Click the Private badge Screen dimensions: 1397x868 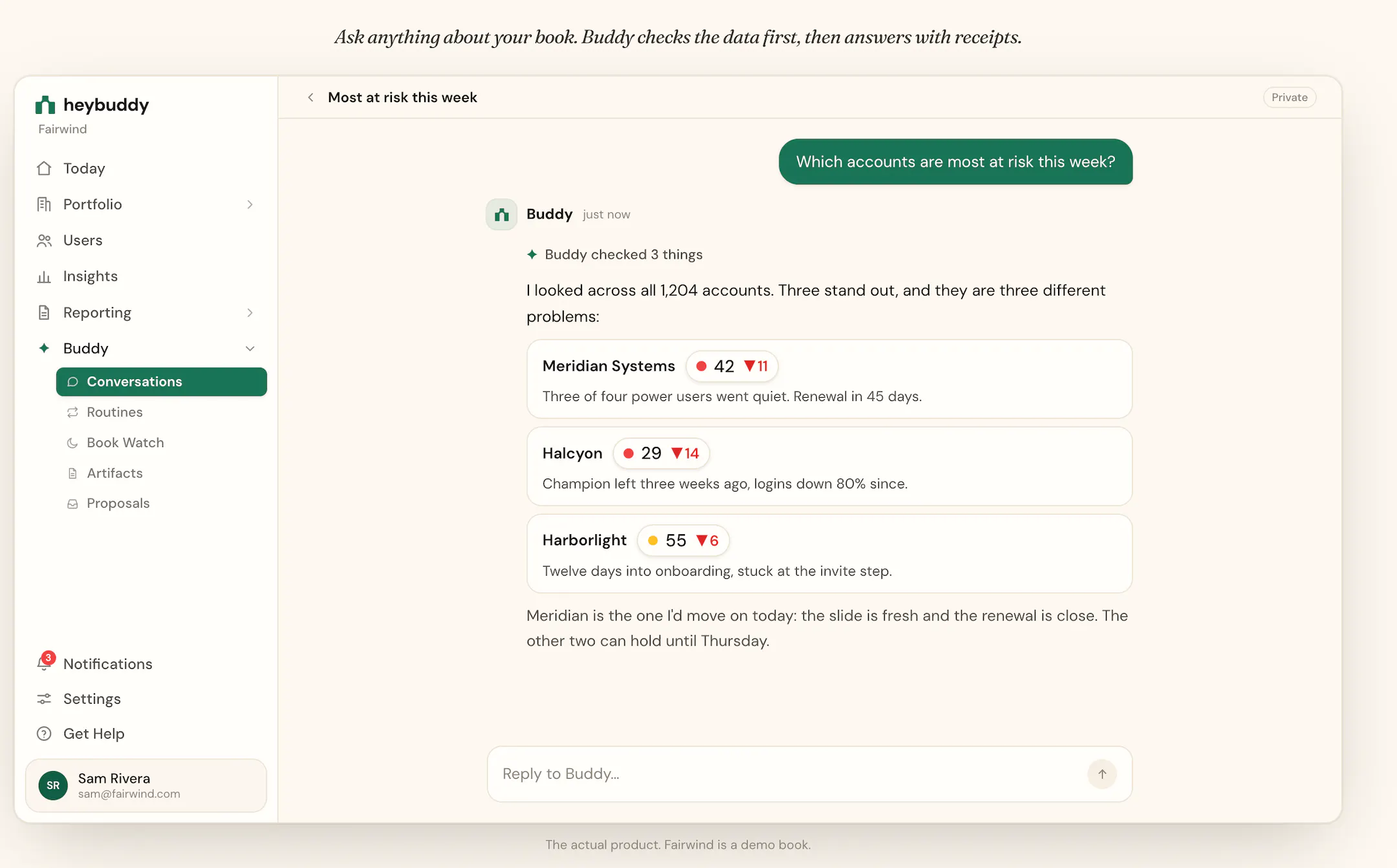pyautogui.click(x=1289, y=97)
